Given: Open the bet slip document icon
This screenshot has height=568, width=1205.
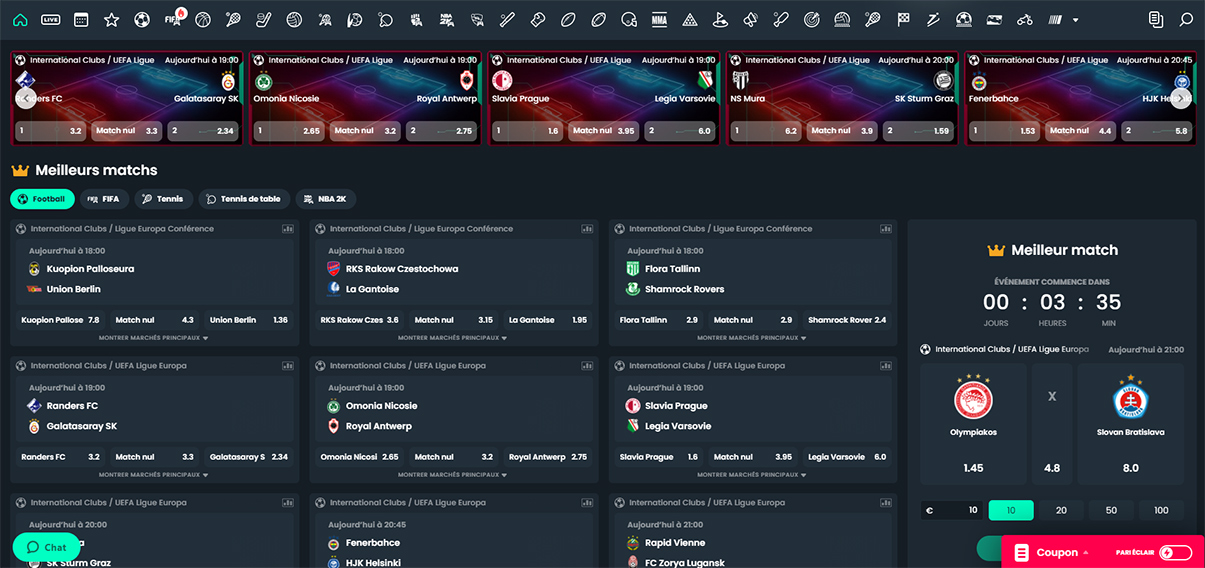Looking at the screenshot, I should pos(1156,19).
